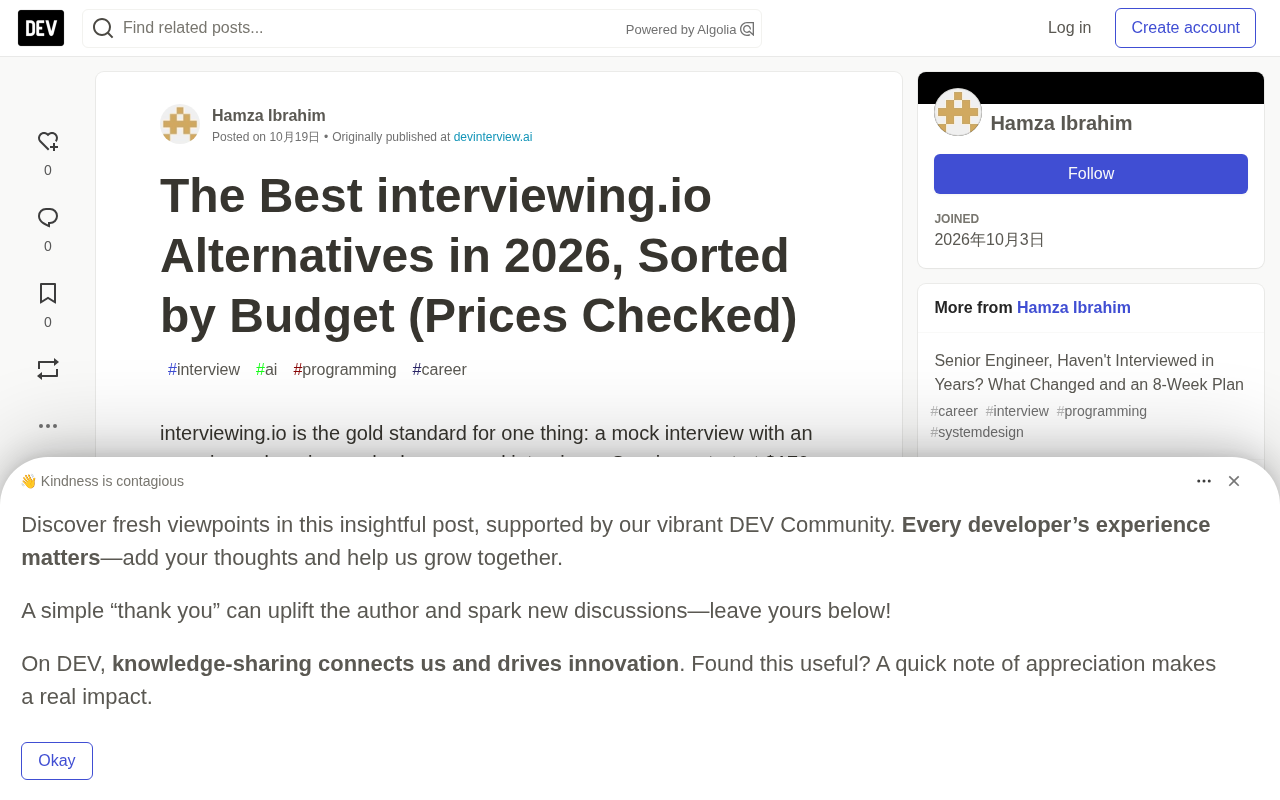This screenshot has width=1280, height=800.
Task: Click the Okay button in the banner
Action: point(57,761)
